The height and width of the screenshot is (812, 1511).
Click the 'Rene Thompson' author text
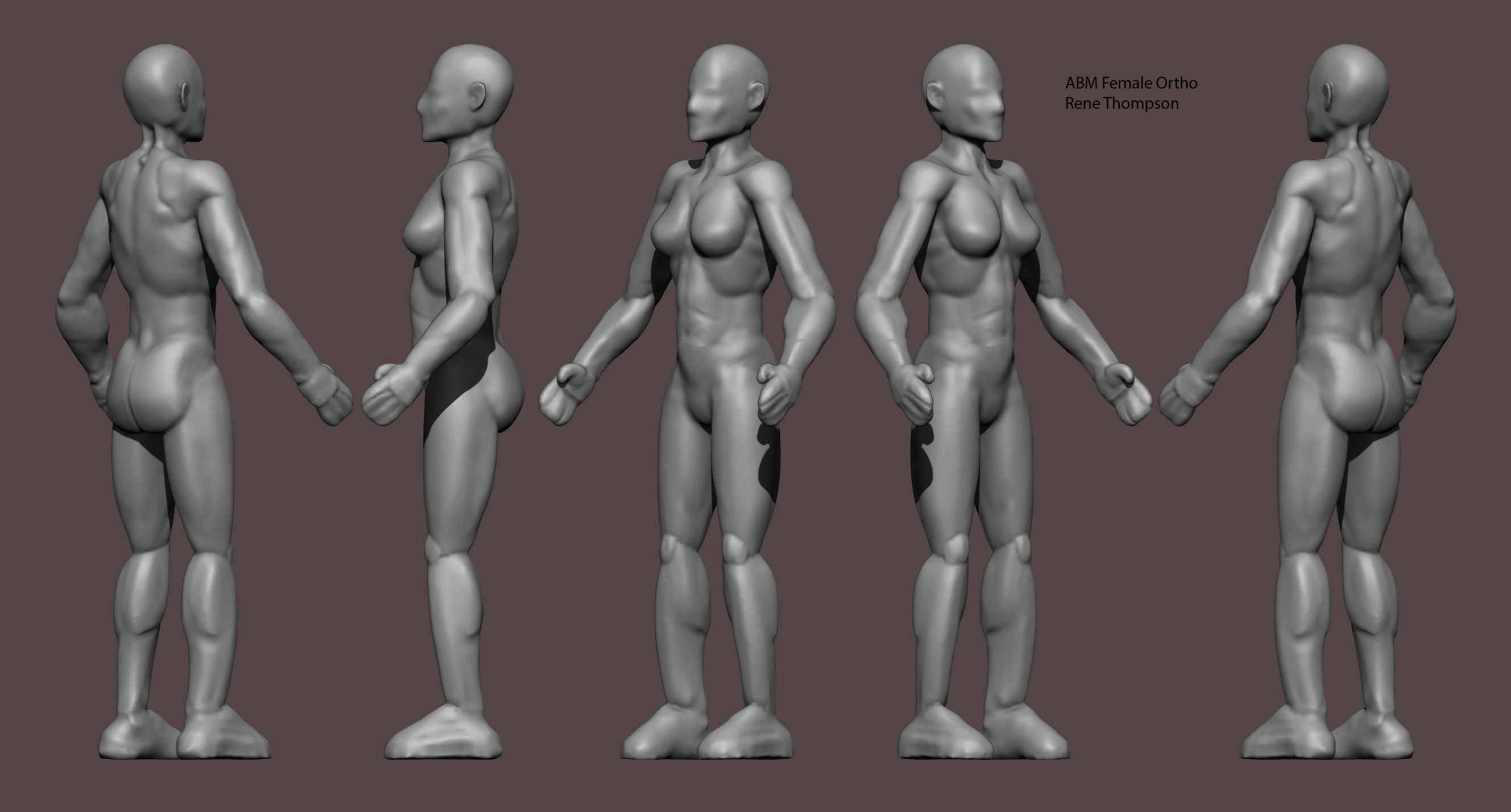coord(1122,104)
